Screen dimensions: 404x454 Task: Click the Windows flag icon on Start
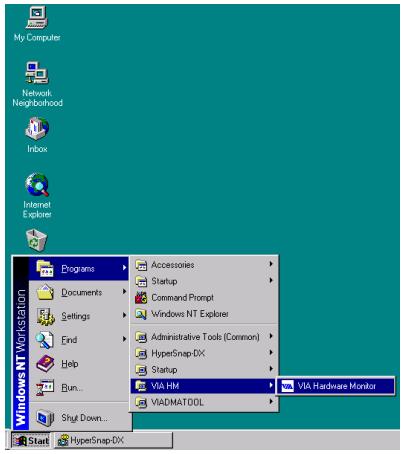tap(20, 441)
